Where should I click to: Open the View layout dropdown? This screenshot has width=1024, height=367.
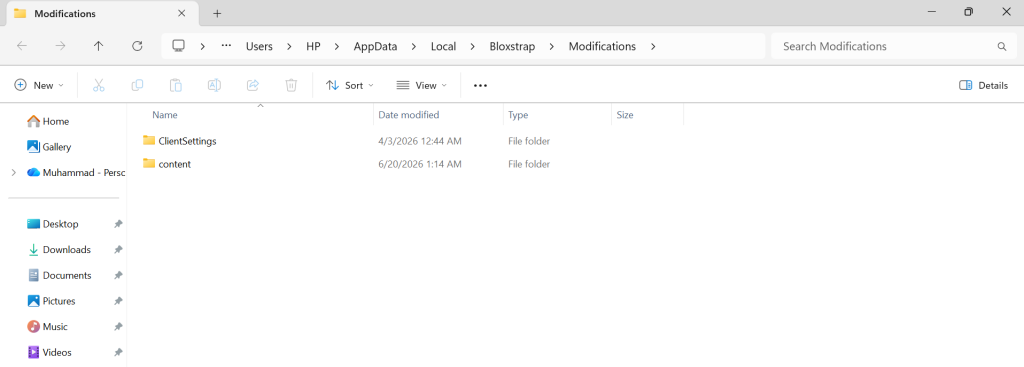[x=422, y=86]
